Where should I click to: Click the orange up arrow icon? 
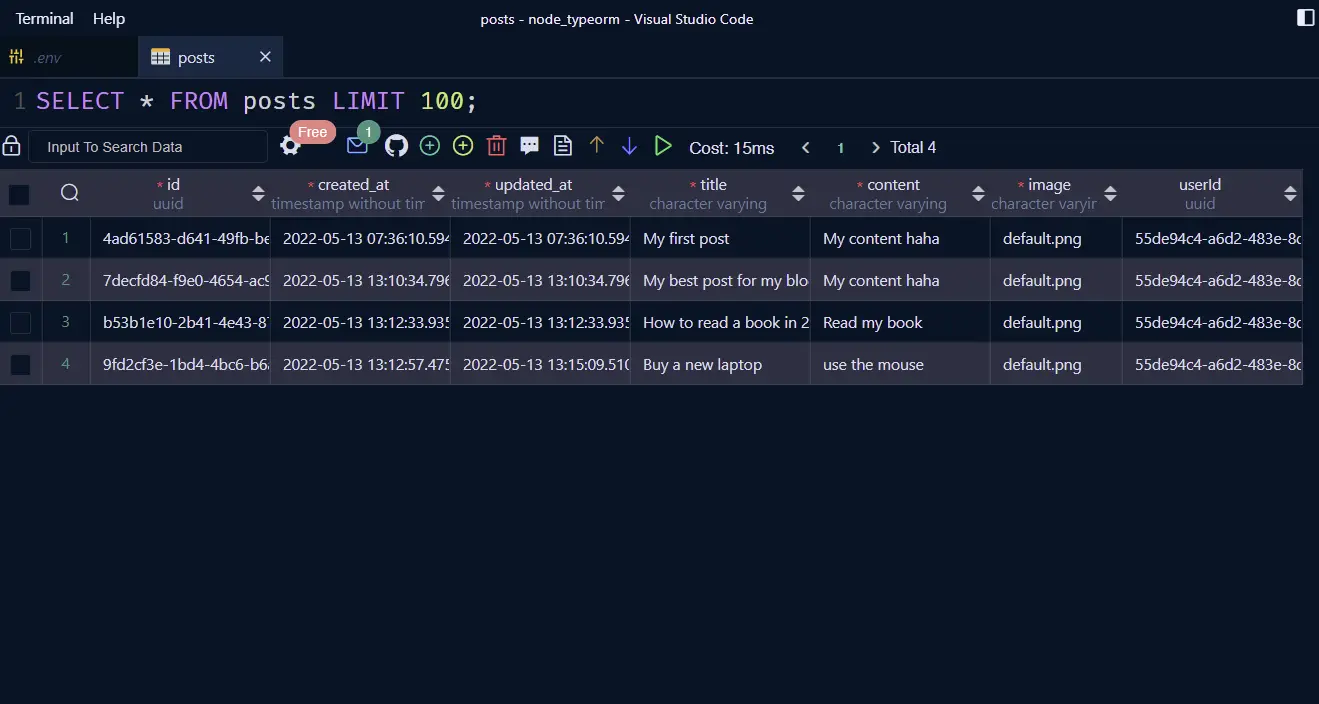click(x=597, y=146)
